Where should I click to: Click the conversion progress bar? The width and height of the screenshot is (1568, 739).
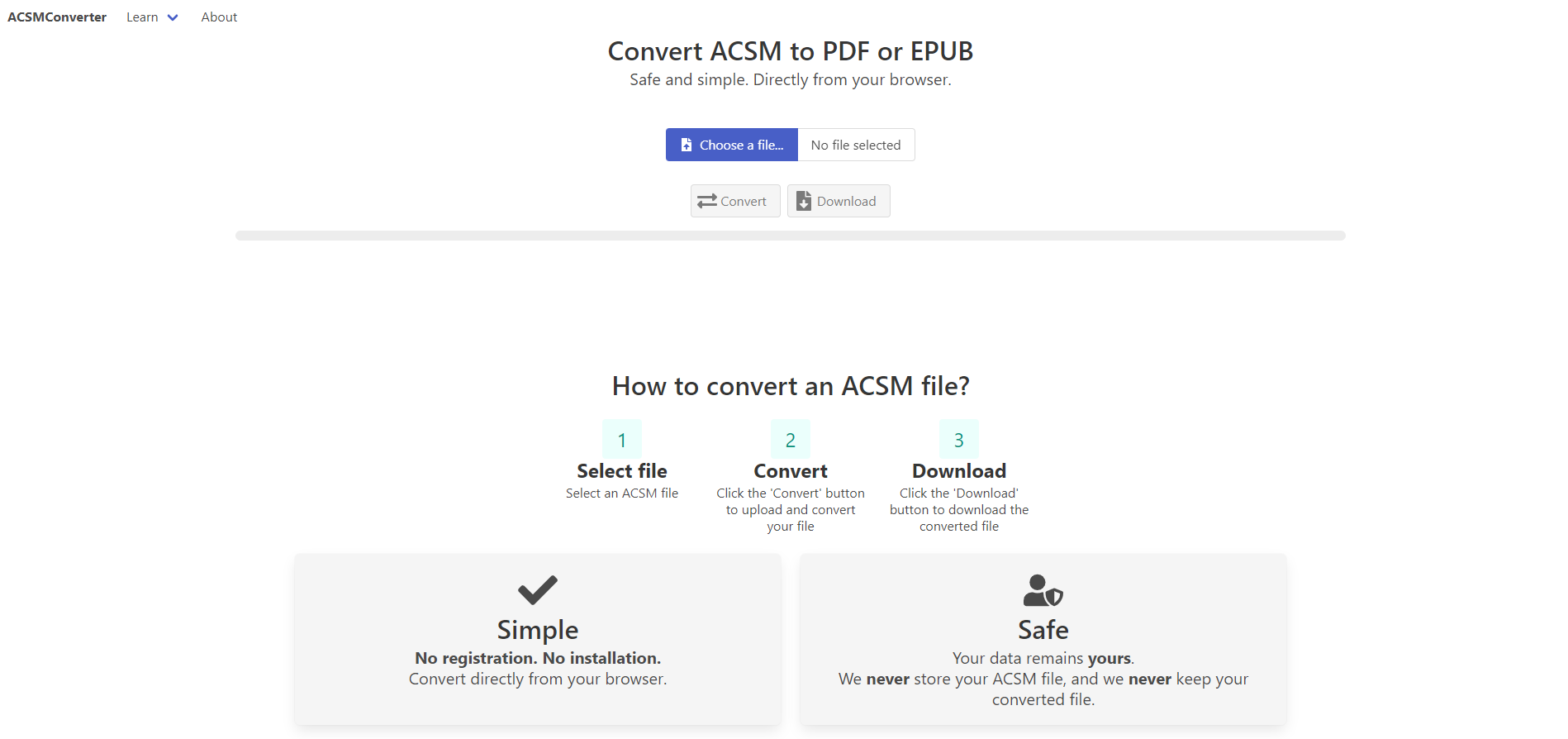[790, 236]
